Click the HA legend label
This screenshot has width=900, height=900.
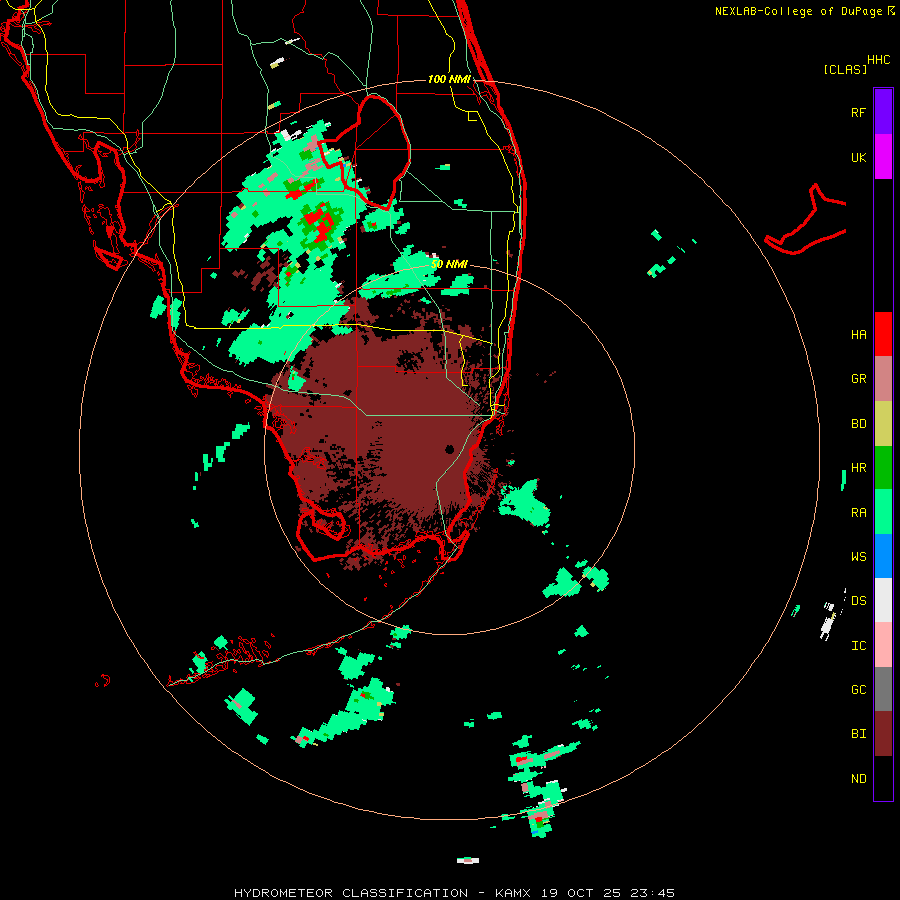click(x=858, y=334)
